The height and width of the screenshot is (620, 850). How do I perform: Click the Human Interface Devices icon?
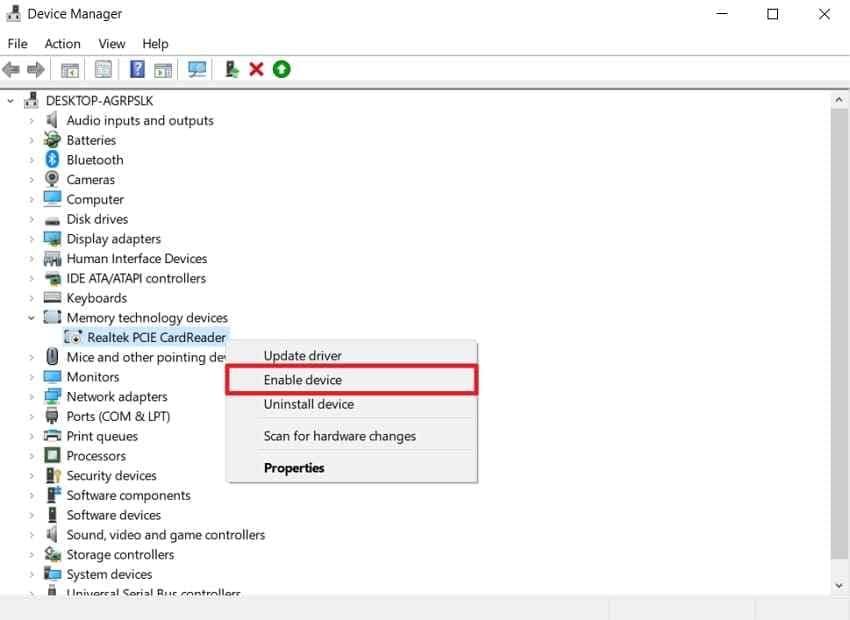pos(52,259)
